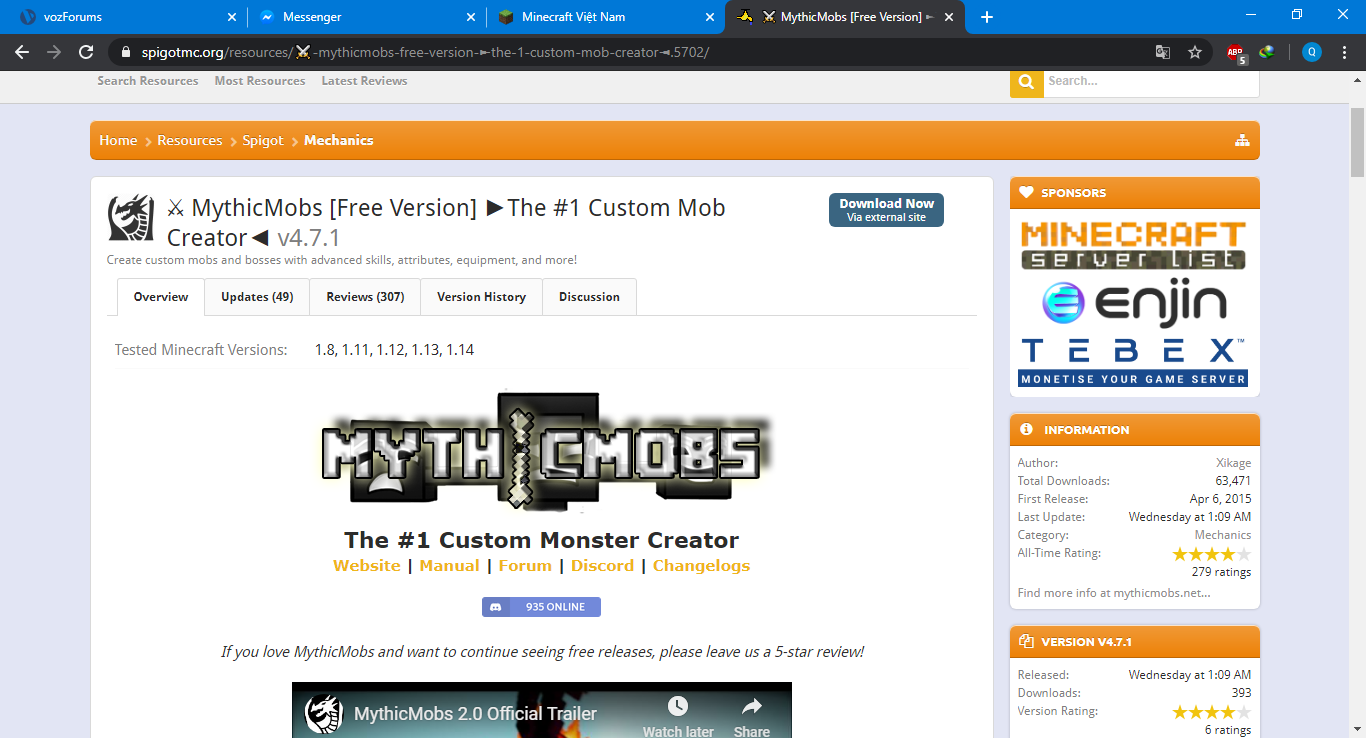The height and width of the screenshot is (738, 1366).
Task: Open a new browser tab
Action: 987,17
